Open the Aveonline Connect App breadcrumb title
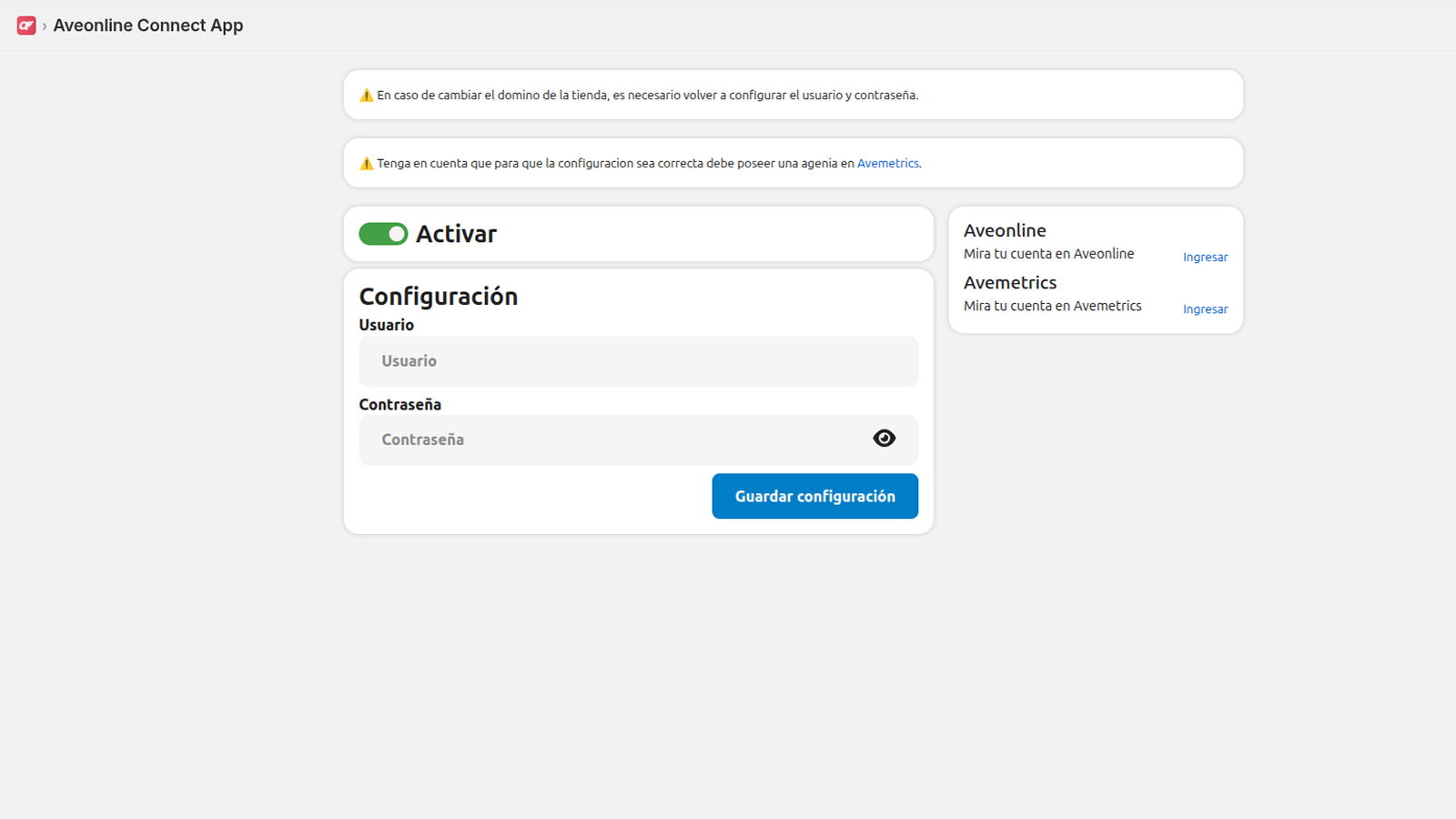The width and height of the screenshot is (1456, 819). point(147,25)
